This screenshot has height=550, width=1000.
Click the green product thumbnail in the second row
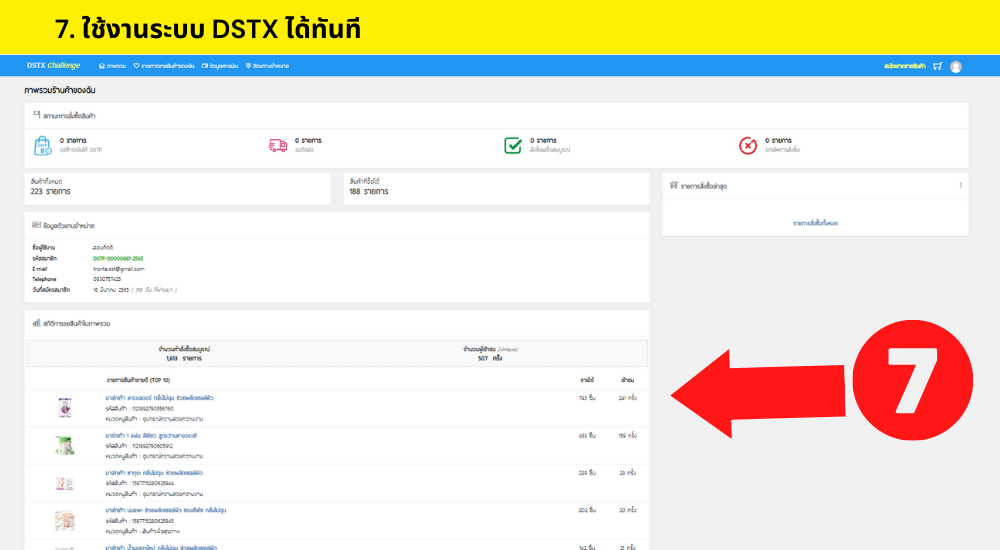pos(64,445)
